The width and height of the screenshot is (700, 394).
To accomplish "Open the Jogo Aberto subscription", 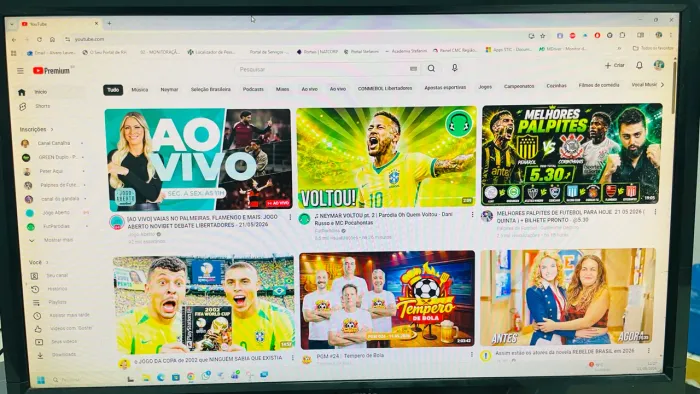I will tap(56, 213).
